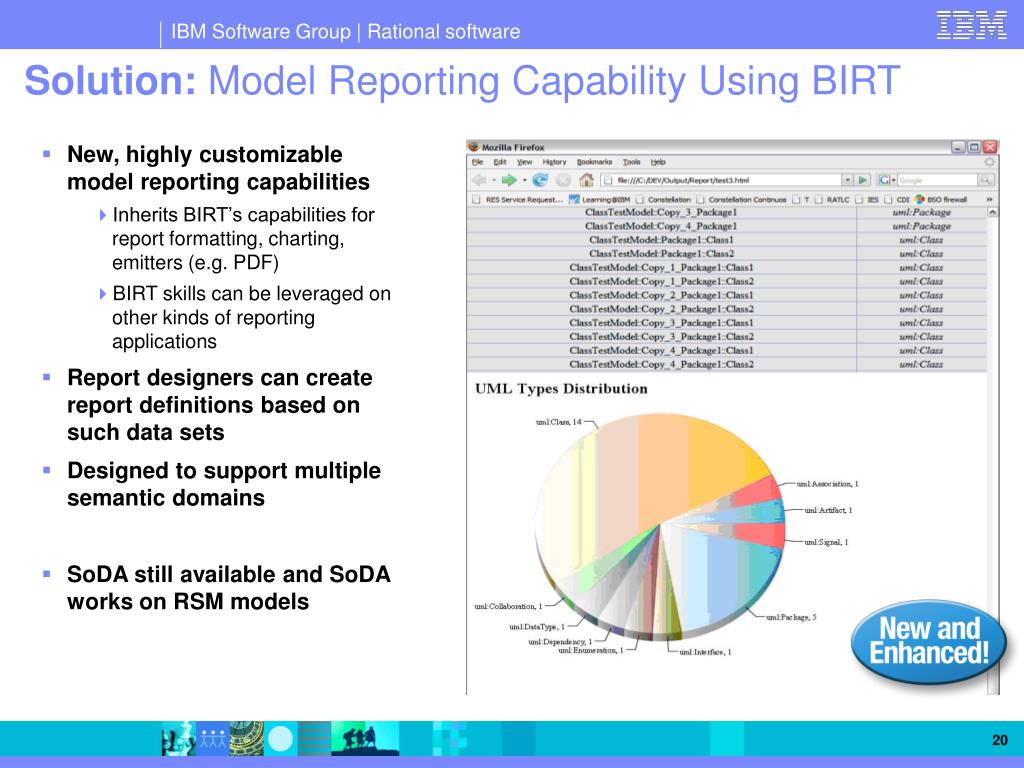The image size is (1024, 768).
Task: Reload the page with the blue Reload icon
Action: tap(540, 180)
